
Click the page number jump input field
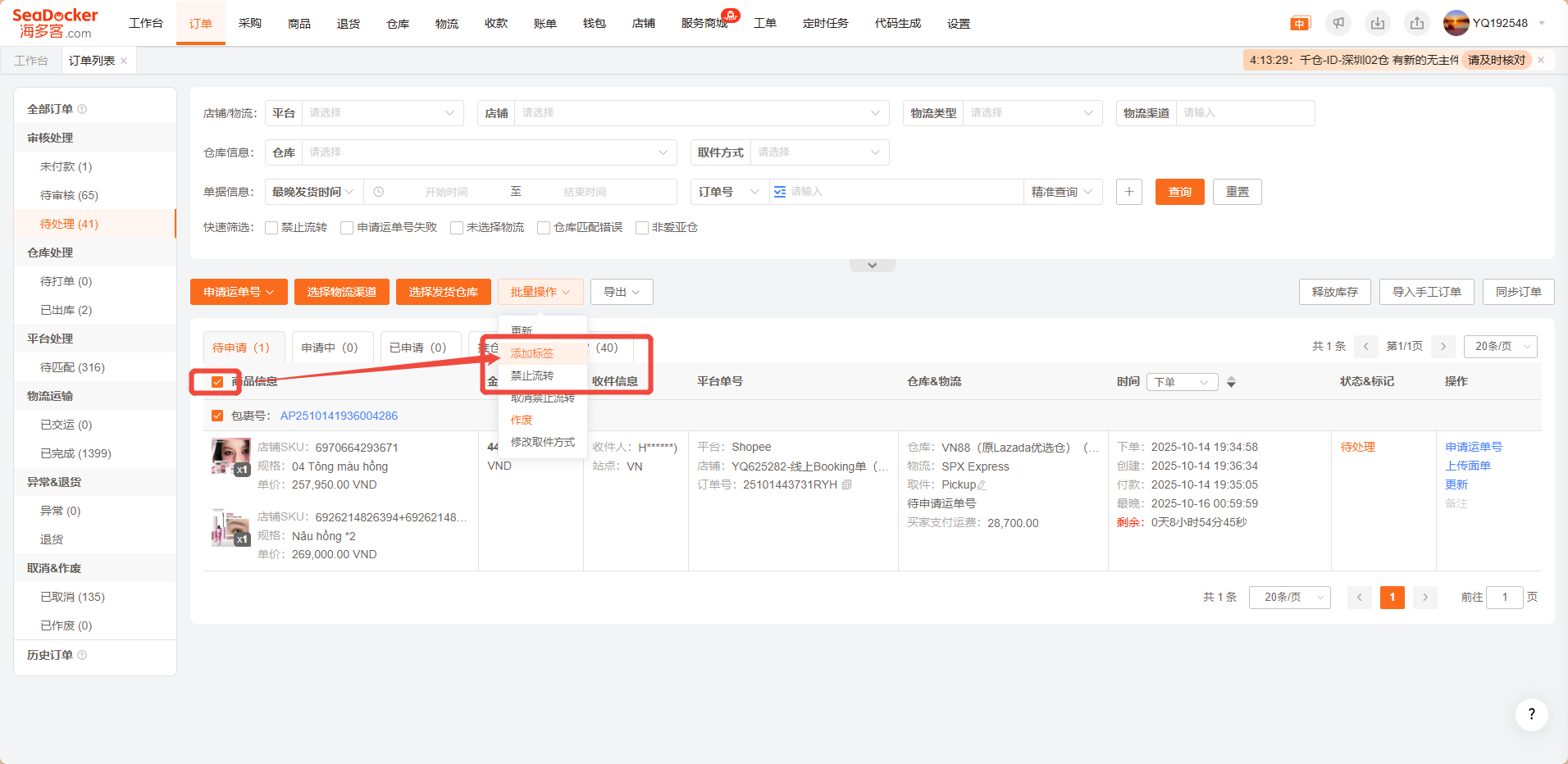point(1504,598)
